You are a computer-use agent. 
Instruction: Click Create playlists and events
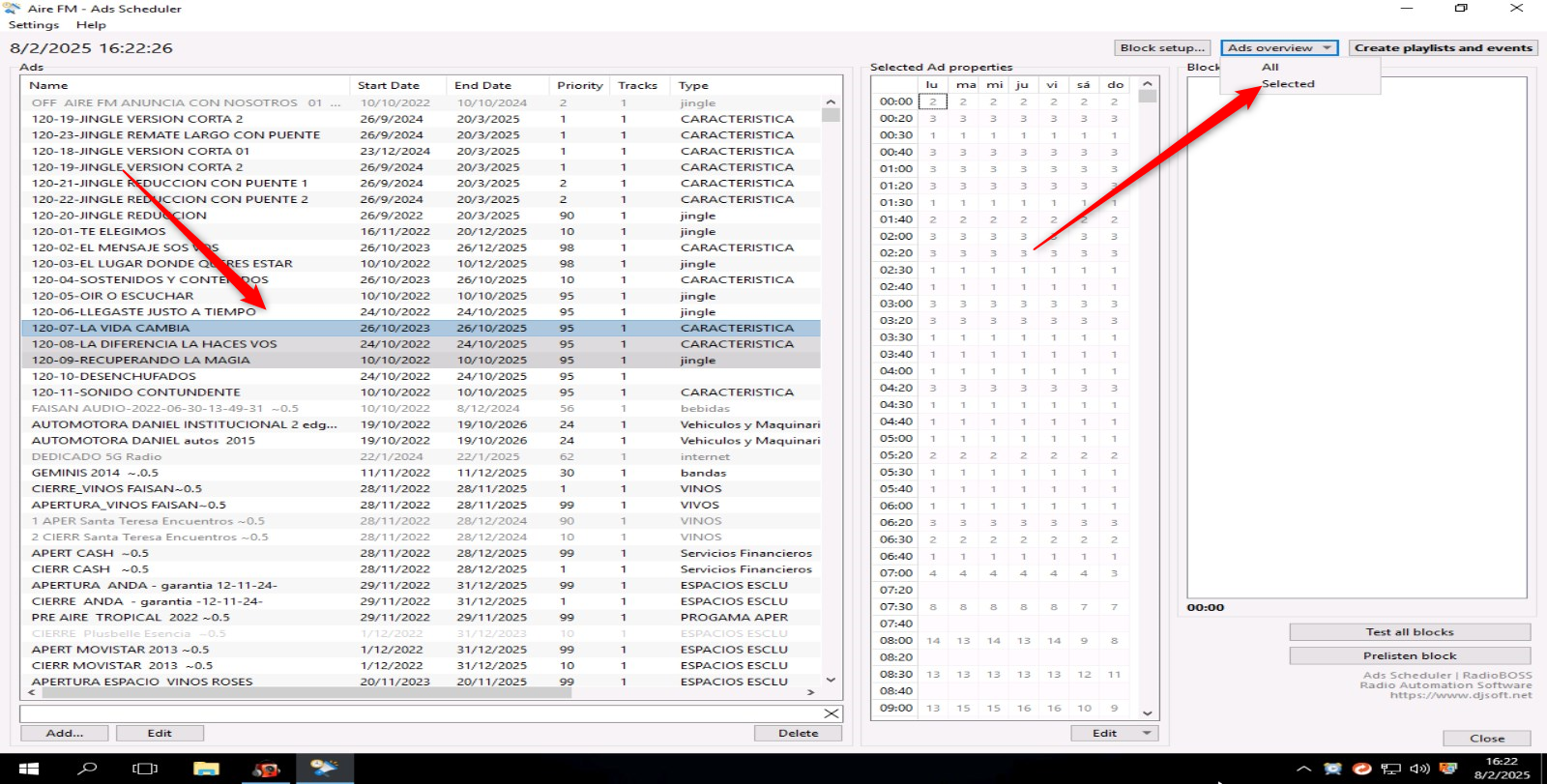tap(1443, 47)
